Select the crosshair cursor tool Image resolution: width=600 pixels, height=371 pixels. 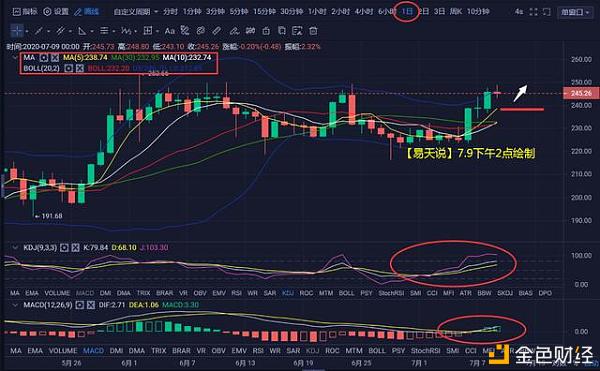(17, 31)
